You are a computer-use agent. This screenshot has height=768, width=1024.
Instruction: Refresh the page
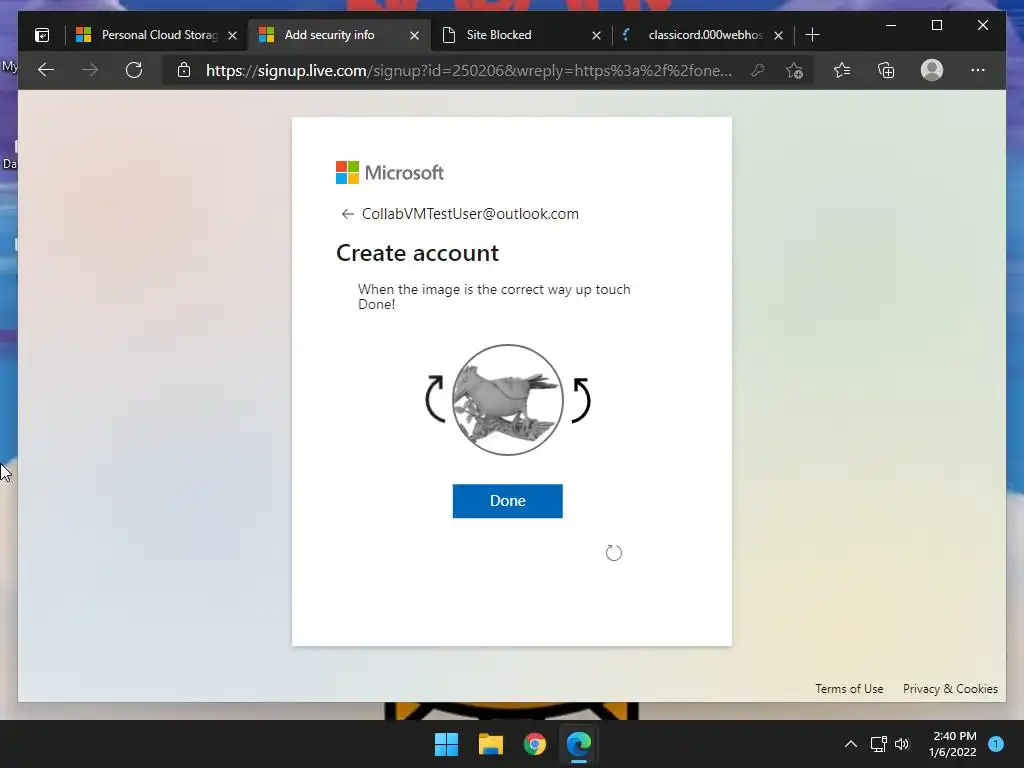pos(134,70)
